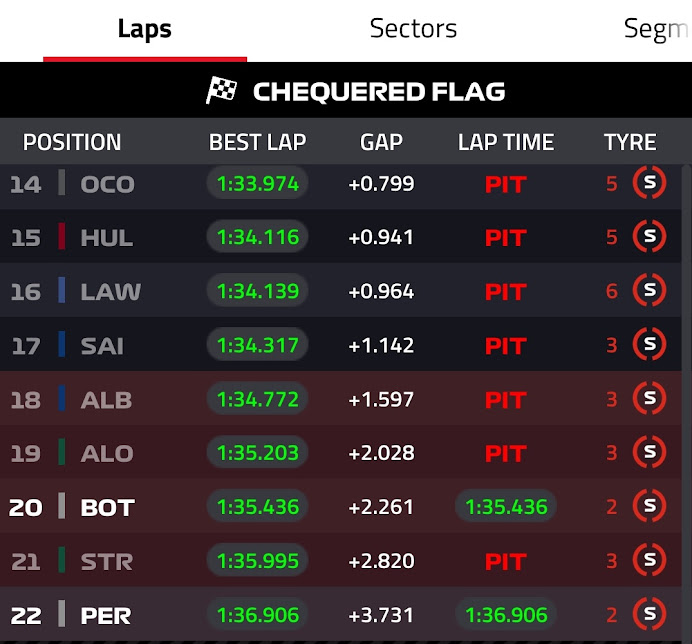Click the GAP column header

[x=381, y=143]
